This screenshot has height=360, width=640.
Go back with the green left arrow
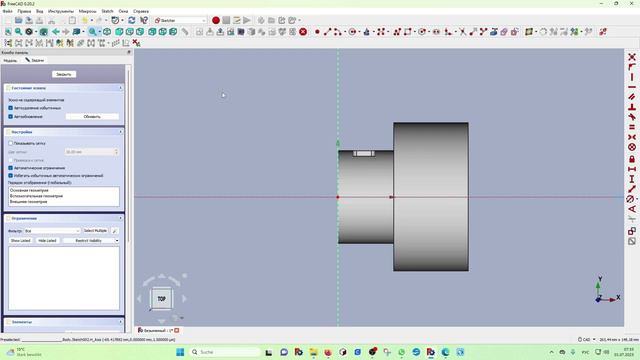[x=56, y=31]
